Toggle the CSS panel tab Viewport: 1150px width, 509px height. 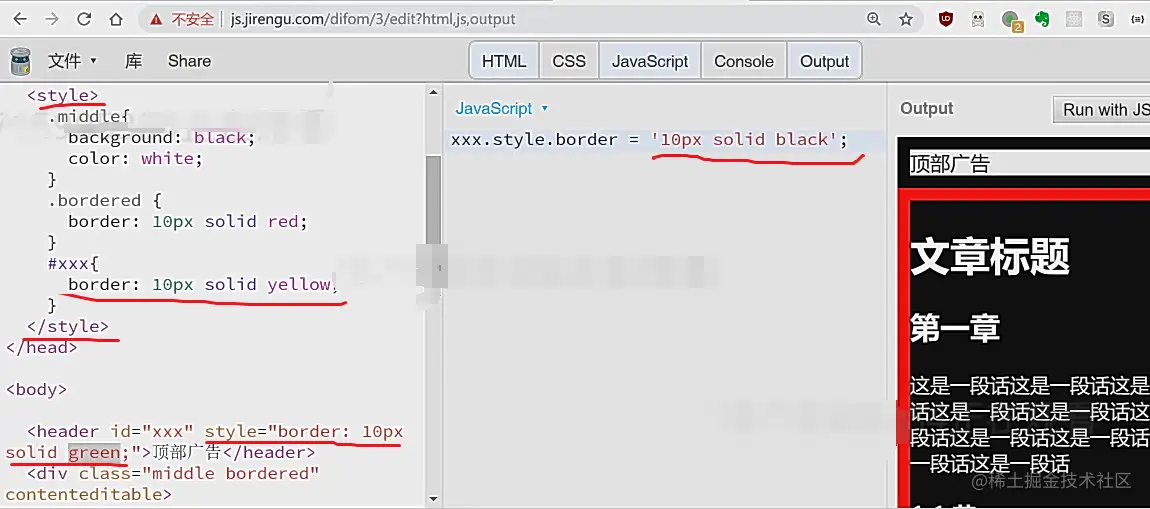(x=569, y=62)
